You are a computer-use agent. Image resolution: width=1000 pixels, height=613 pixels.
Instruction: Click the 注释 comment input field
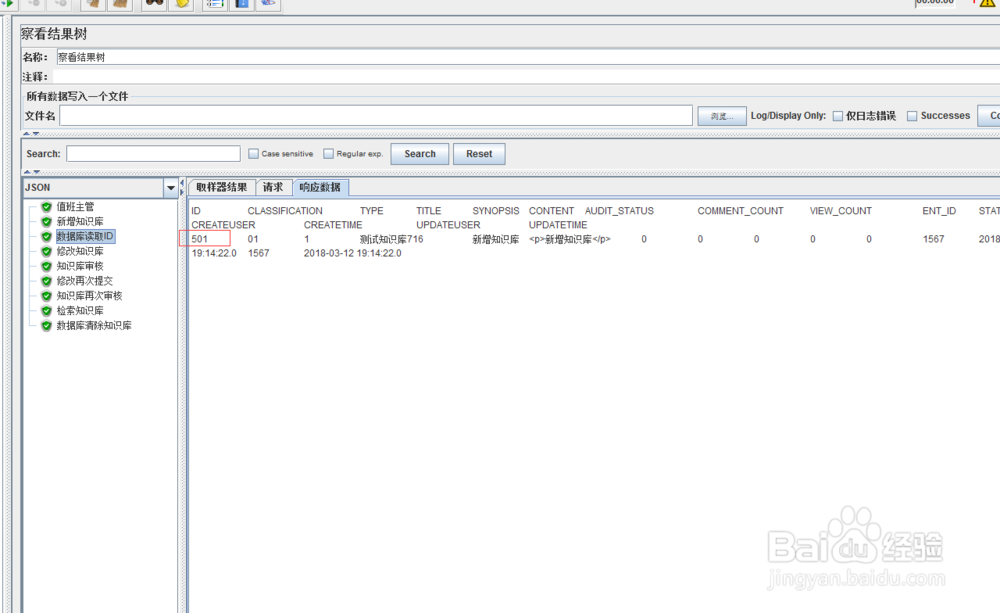pyautogui.click(x=528, y=77)
